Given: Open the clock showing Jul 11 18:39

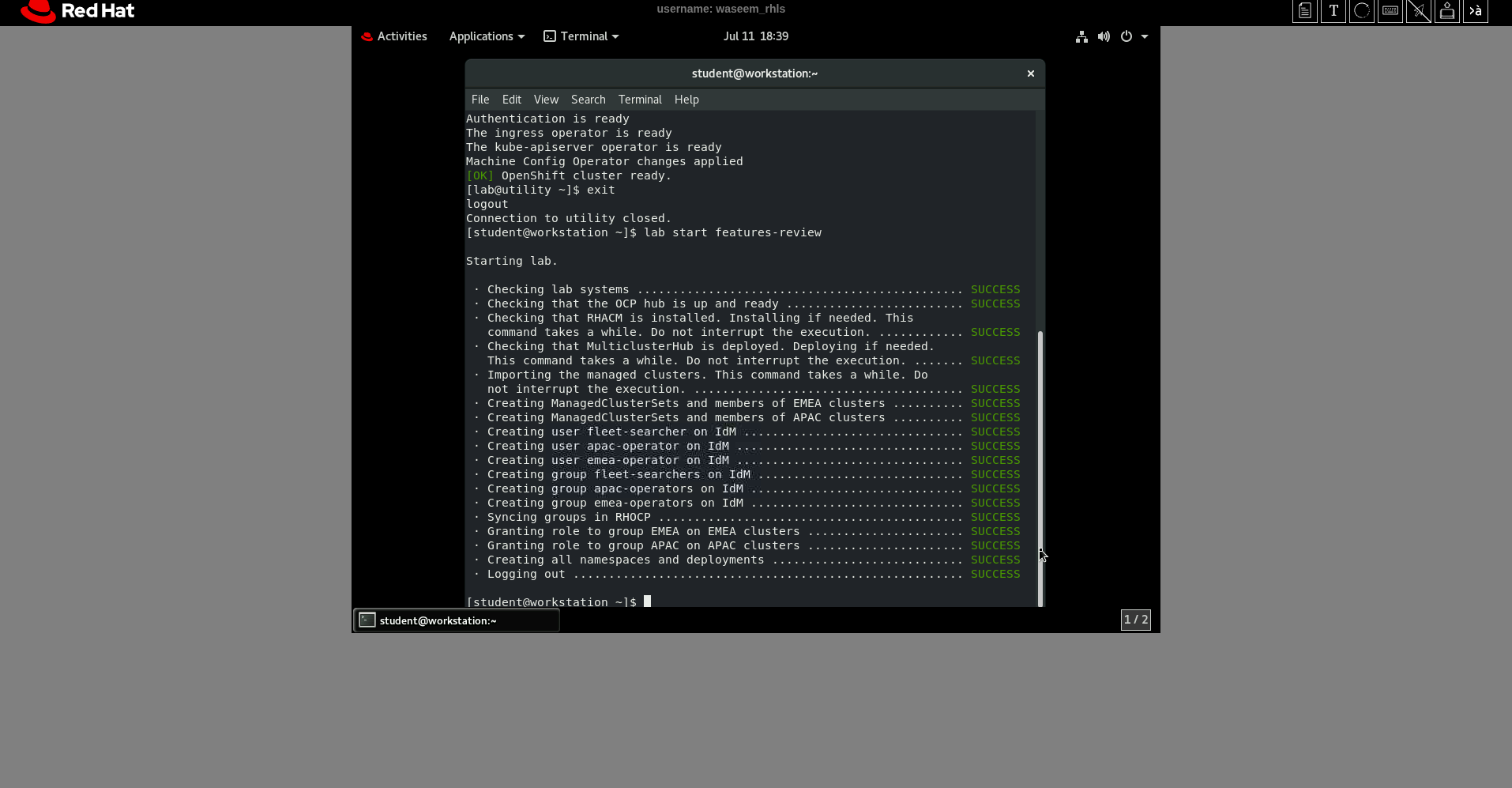Looking at the screenshot, I should point(756,36).
